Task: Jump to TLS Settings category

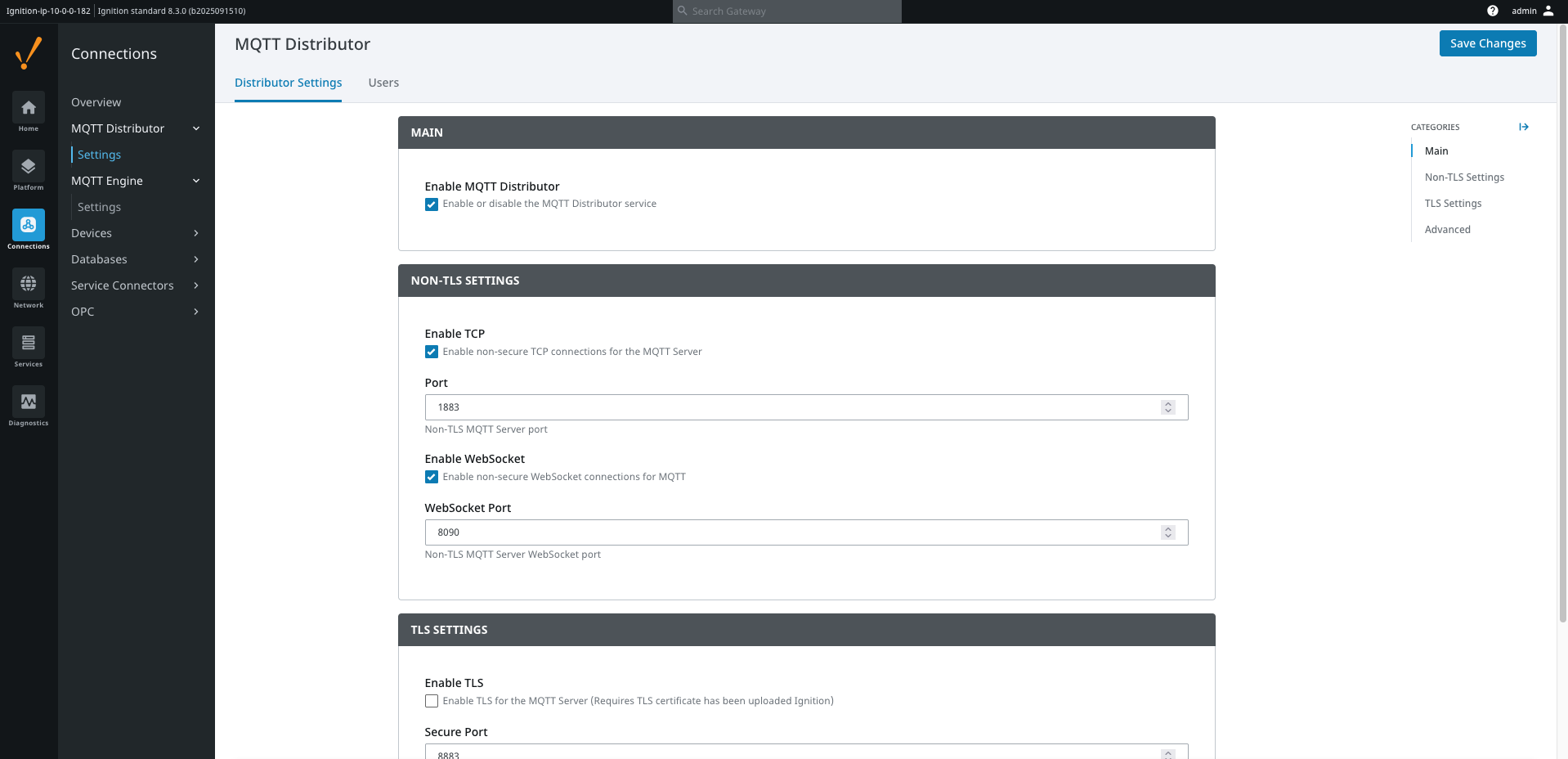Action: pyautogui.click(x=1453, y=204)
